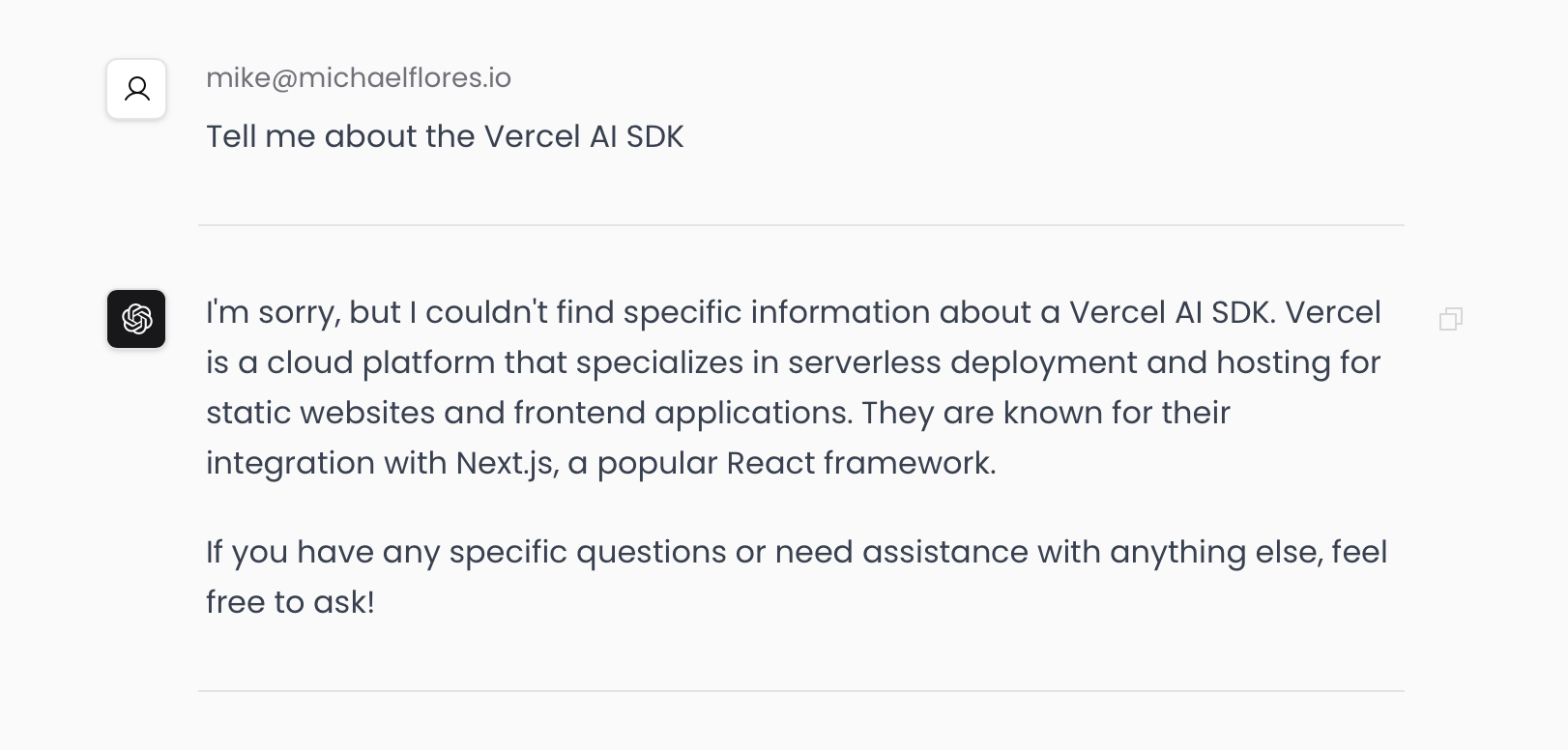Viewport: 1568px width, 750px height.
Task: Click the phrase "React framework" in the reply
Action: tap(859, 463)
